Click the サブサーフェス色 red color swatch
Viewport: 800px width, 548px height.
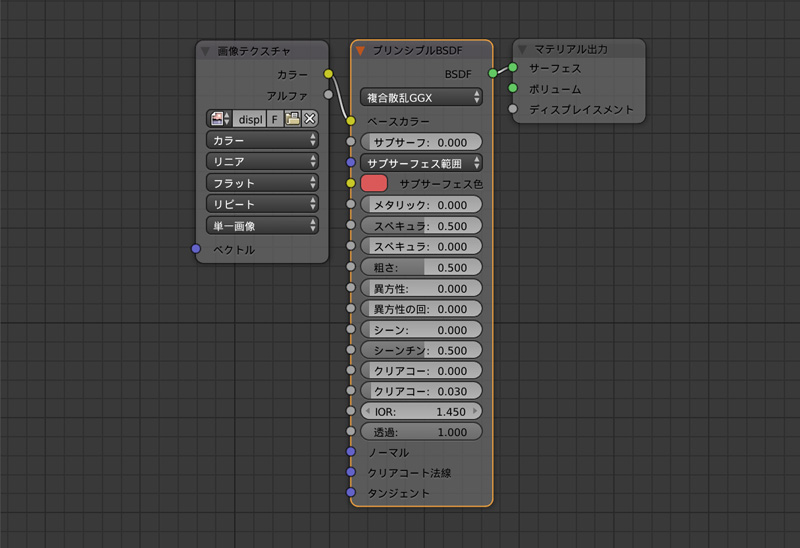point(373,183)
